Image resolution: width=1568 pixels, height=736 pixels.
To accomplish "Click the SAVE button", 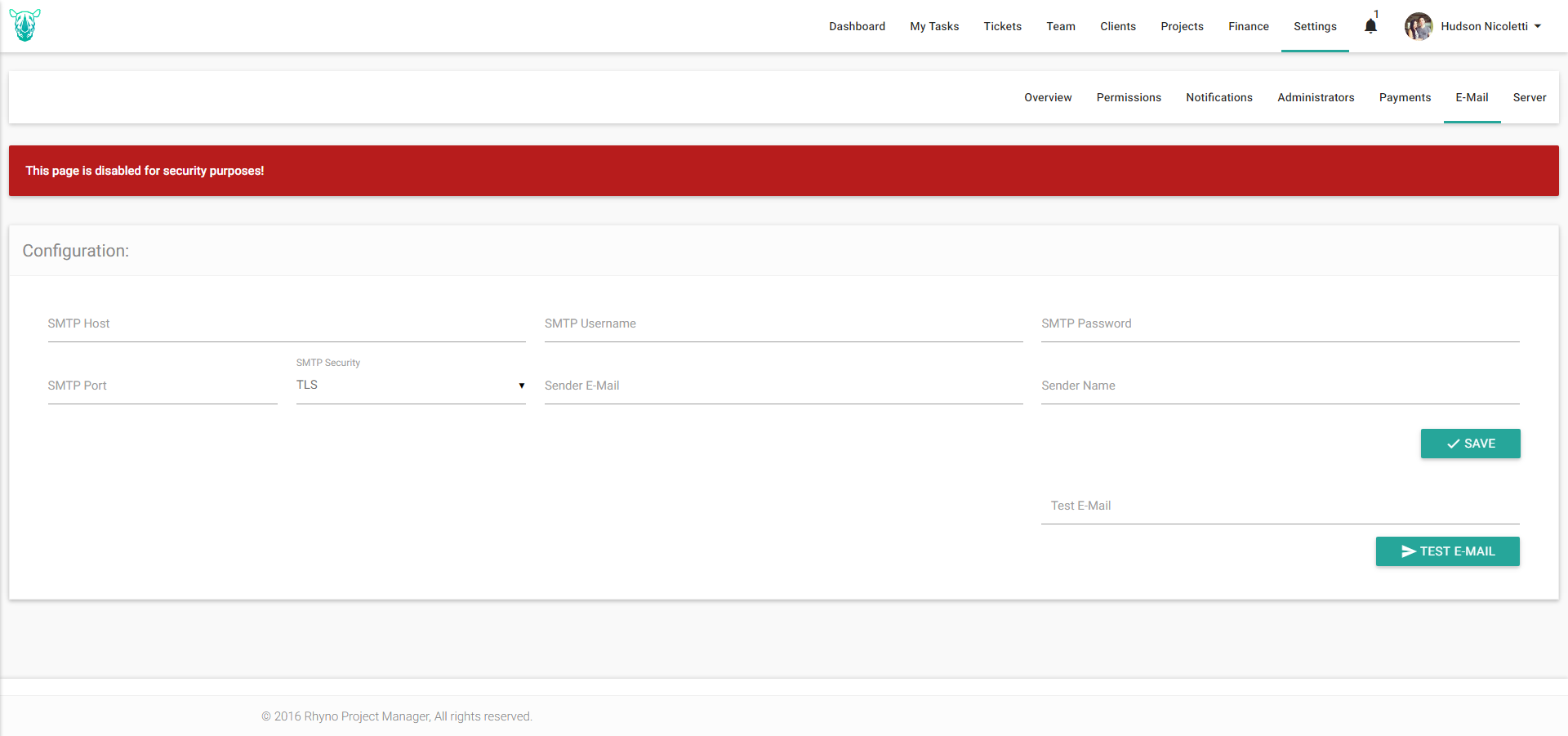I will point(1470,444).
